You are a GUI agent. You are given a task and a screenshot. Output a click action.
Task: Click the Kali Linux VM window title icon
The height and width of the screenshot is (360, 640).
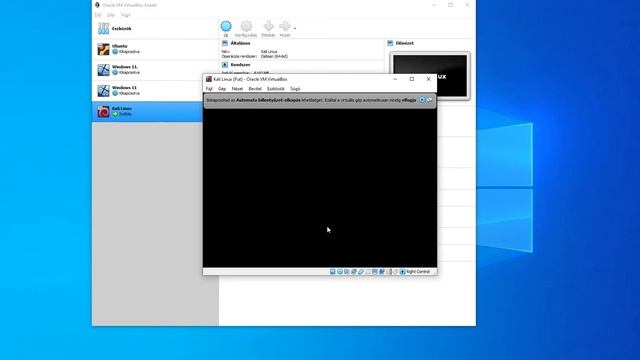tap(209, 79)
